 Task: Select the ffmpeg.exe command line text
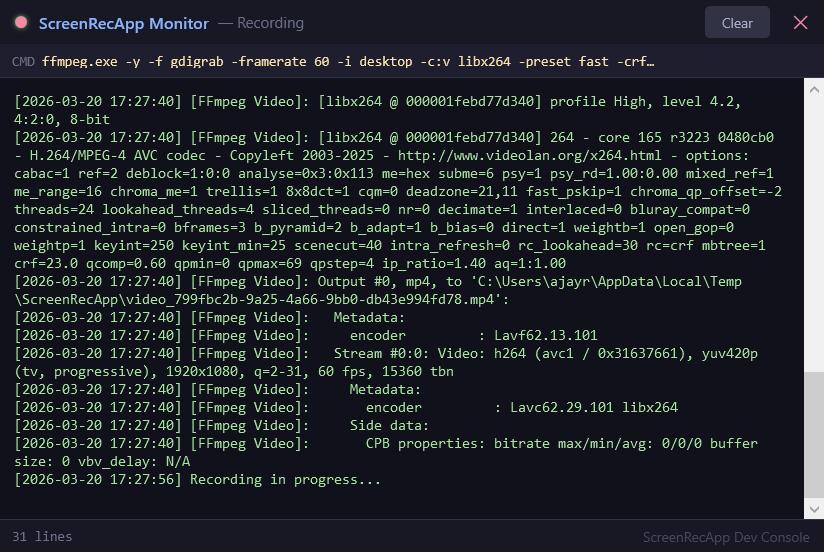pos(348,62)
